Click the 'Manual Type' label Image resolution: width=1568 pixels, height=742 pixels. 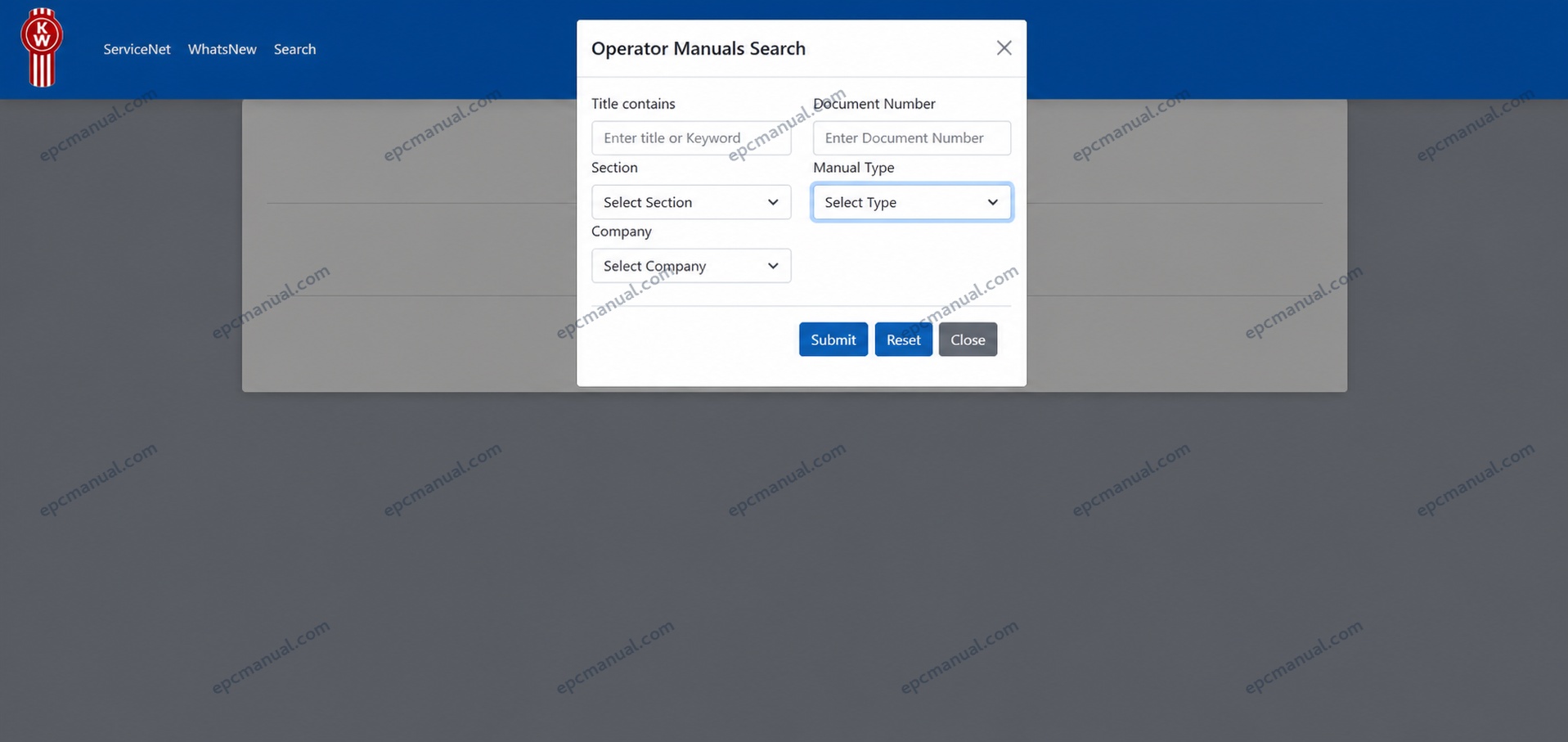click(854, 168)
